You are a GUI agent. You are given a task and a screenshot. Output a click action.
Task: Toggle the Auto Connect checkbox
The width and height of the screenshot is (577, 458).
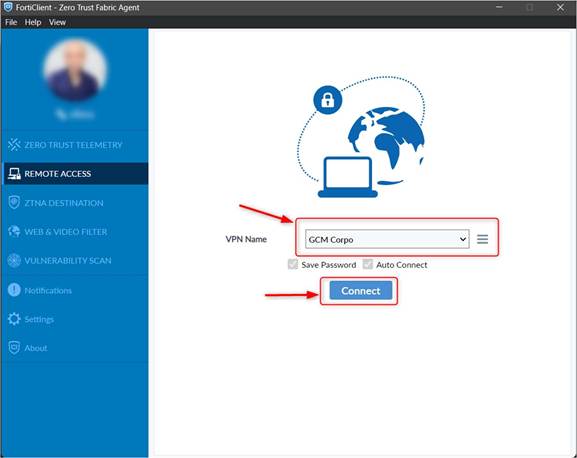tap(367, 264)
